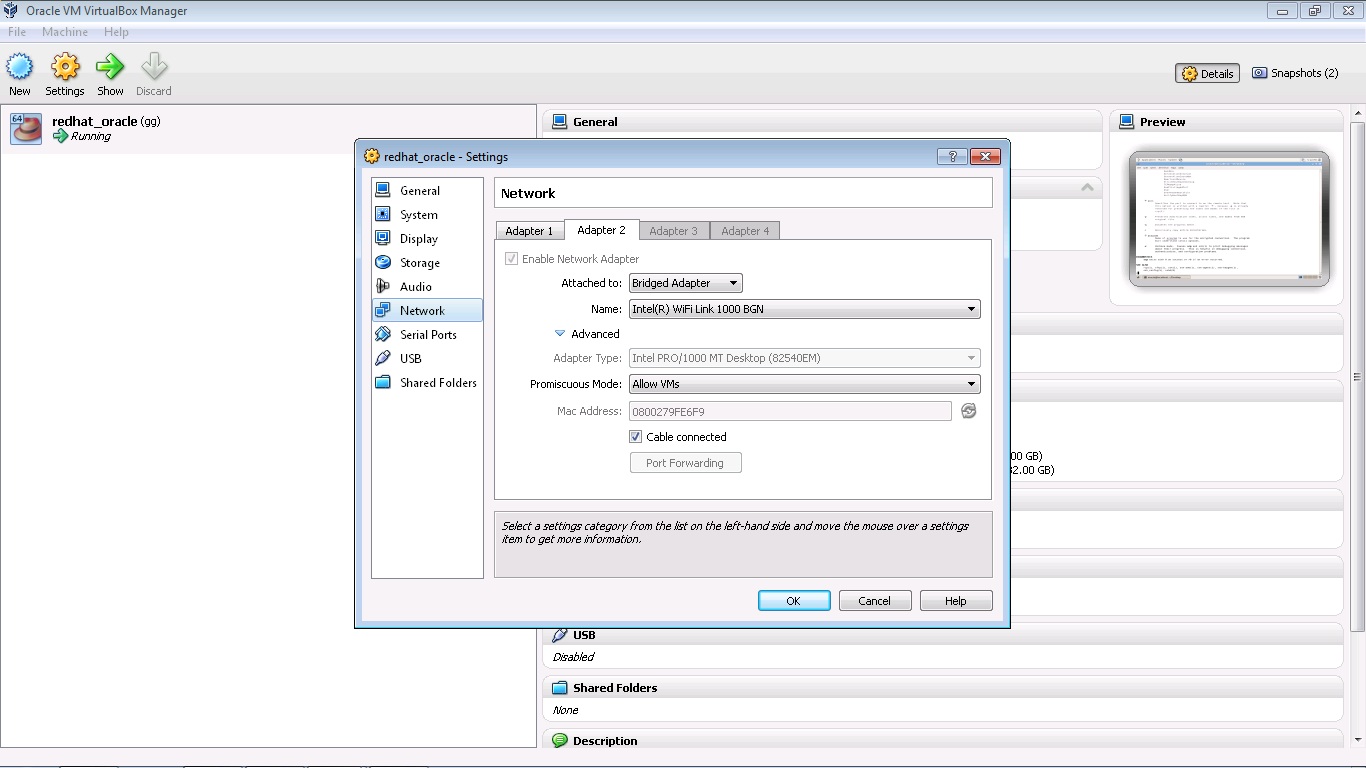Open the adapter Name dropdown

804,309
